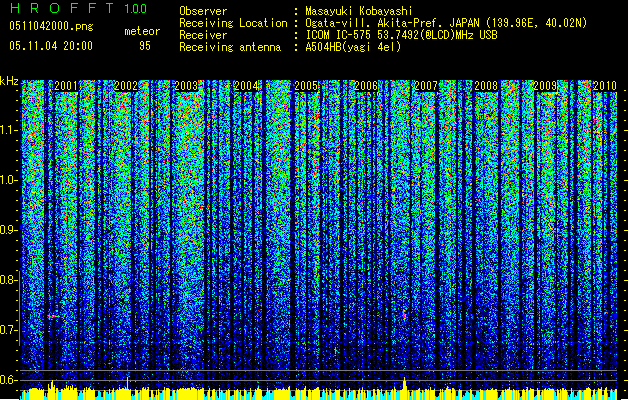The image size is (629, 400).
Task: Click the kHz axis unit label
Action: coord(9,81)
